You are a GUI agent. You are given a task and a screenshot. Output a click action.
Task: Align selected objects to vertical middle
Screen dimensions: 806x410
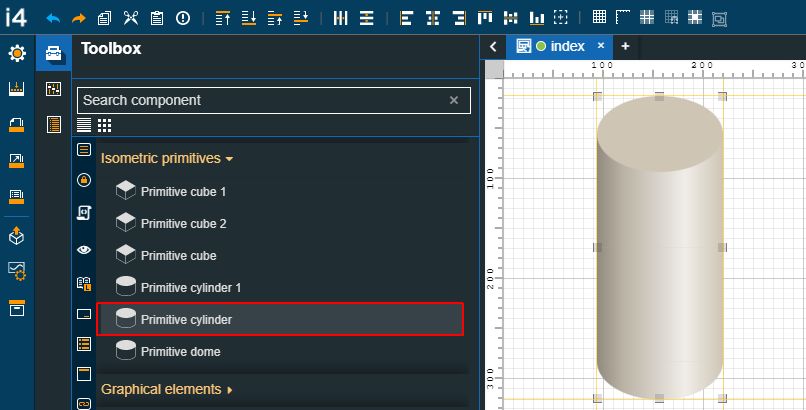click(x=510, y=18)
